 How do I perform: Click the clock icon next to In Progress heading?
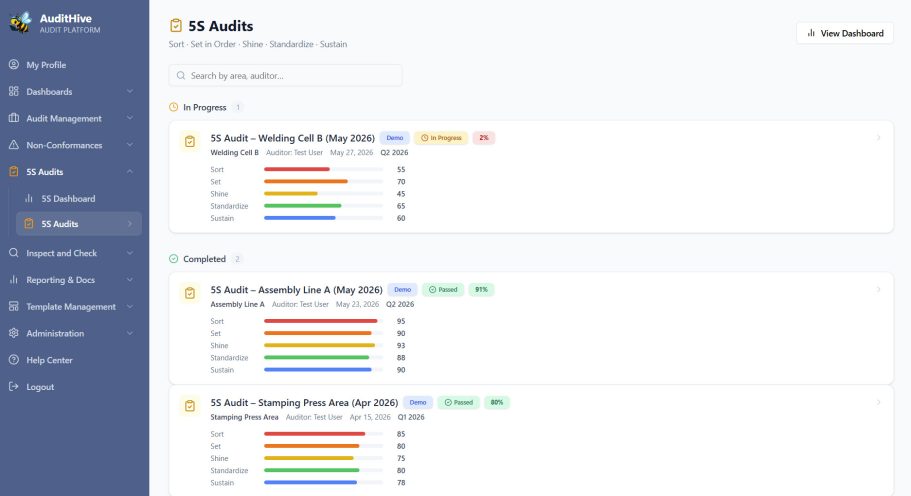point(173,107)
